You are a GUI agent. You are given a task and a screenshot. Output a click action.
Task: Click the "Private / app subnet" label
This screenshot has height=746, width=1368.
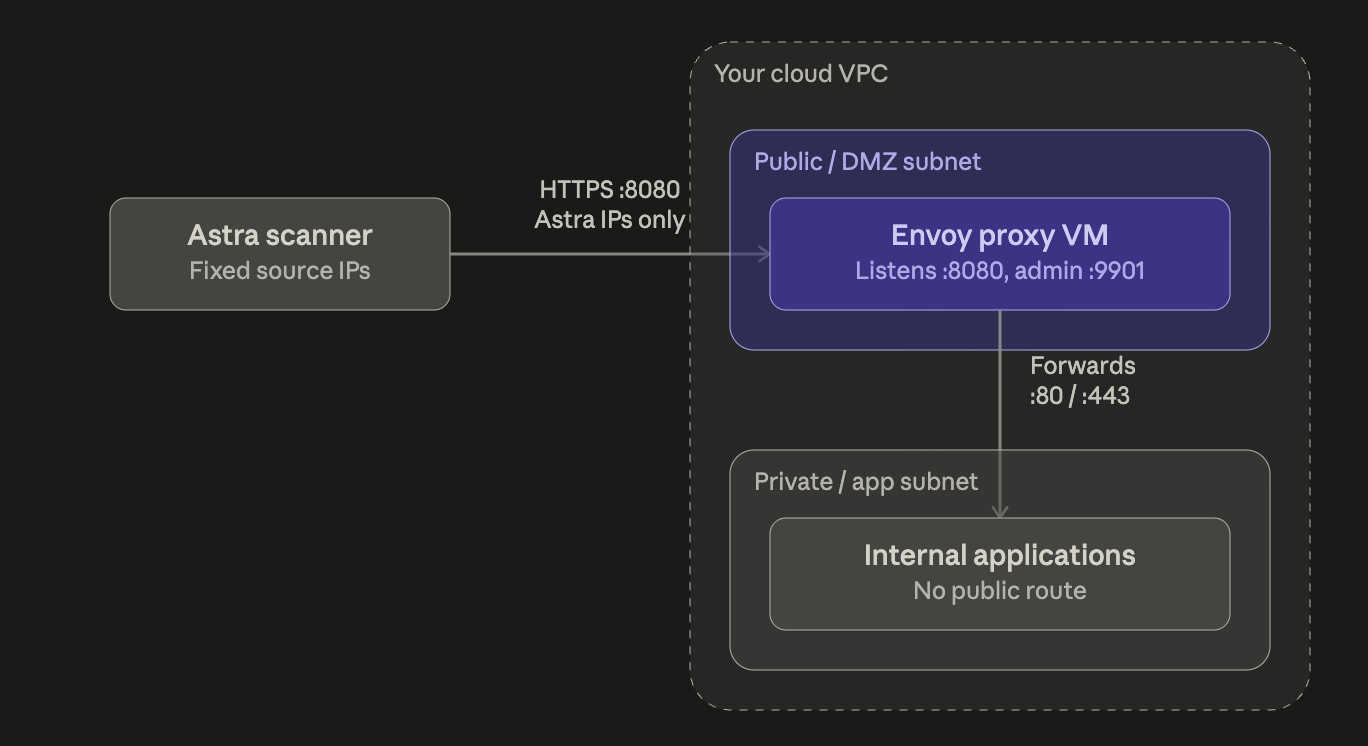click(x=866, y=482)
